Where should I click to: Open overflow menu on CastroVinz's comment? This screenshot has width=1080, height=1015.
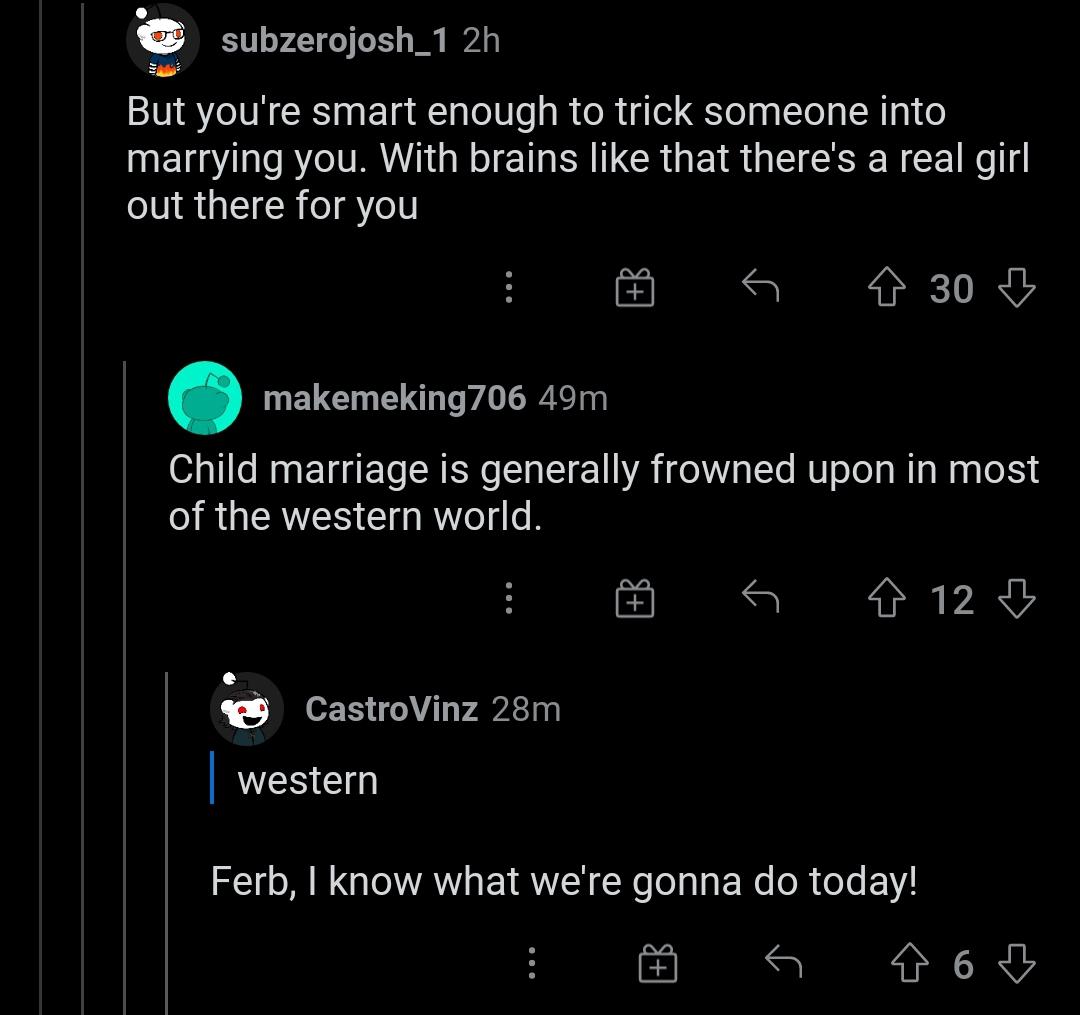pos(531,962)
